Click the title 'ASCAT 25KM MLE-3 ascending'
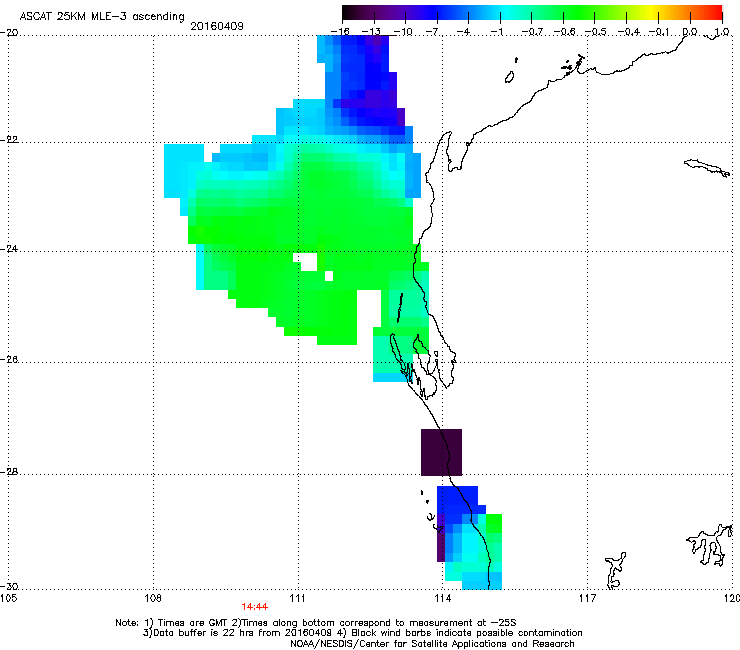 click(x=102, y=16)
